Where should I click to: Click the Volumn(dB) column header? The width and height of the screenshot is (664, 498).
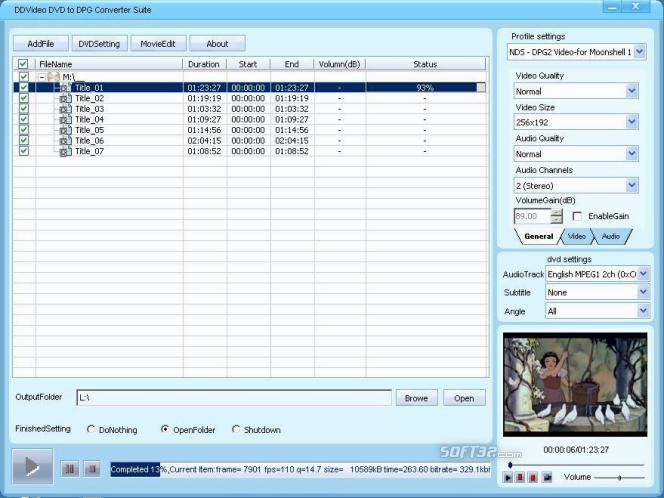339,64
